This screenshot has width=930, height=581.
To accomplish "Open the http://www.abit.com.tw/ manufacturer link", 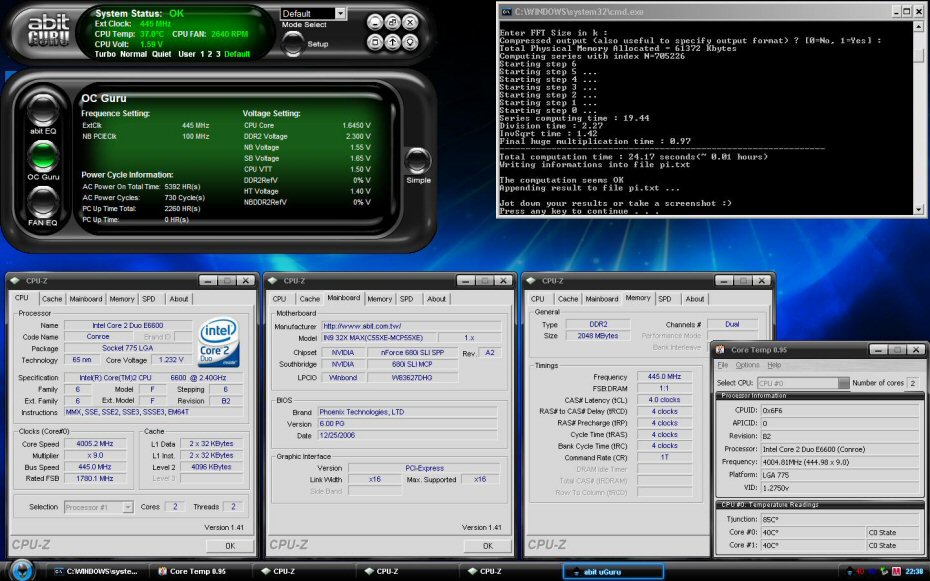I will click(411, 326).
